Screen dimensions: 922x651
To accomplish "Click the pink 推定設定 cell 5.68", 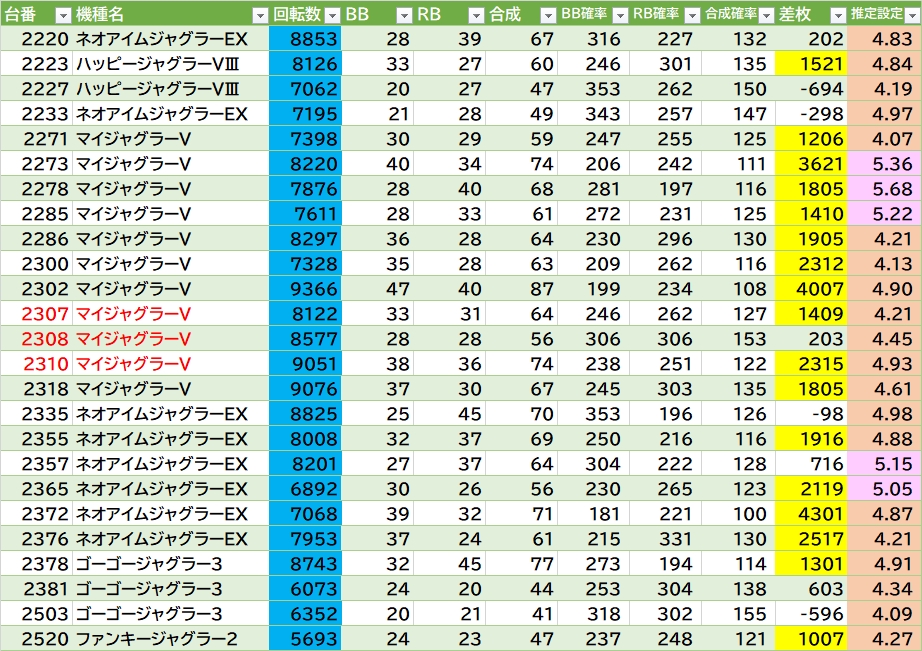I will point(884,189).
